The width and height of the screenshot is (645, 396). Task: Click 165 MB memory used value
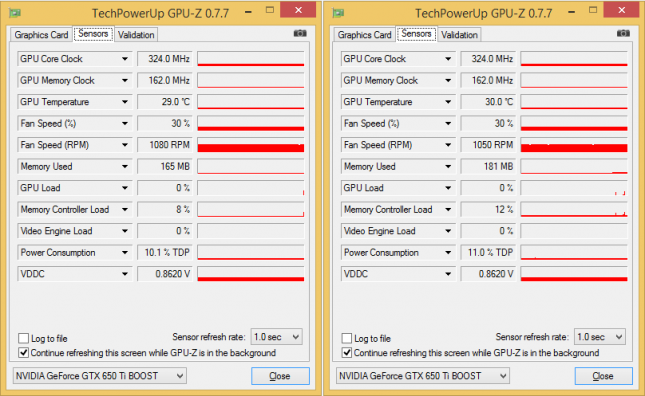click(x=165, y=167)
